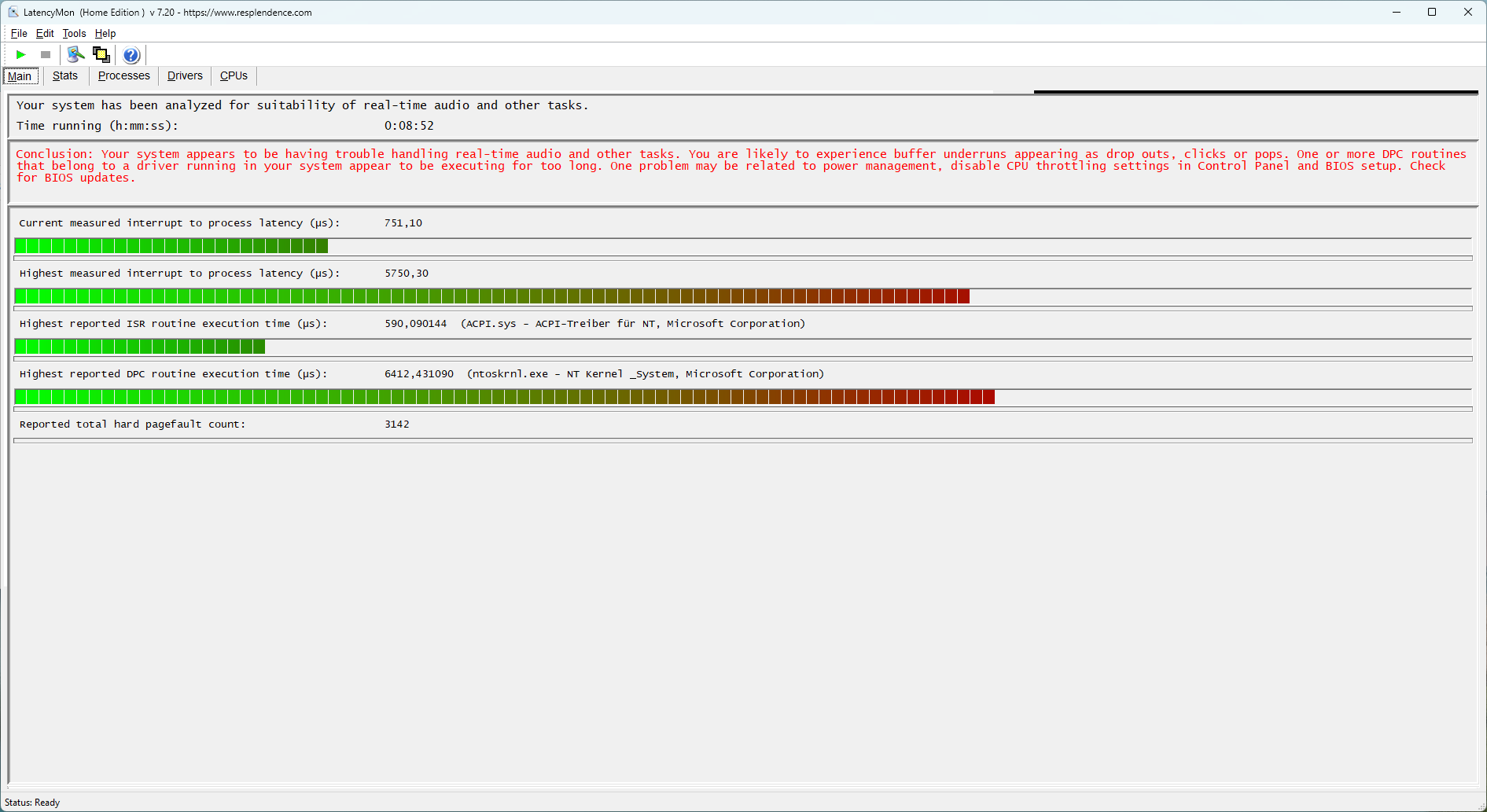Open the analyze/report toolbar icon
This screenshot has width=1487, height=812.
(75, 54)
